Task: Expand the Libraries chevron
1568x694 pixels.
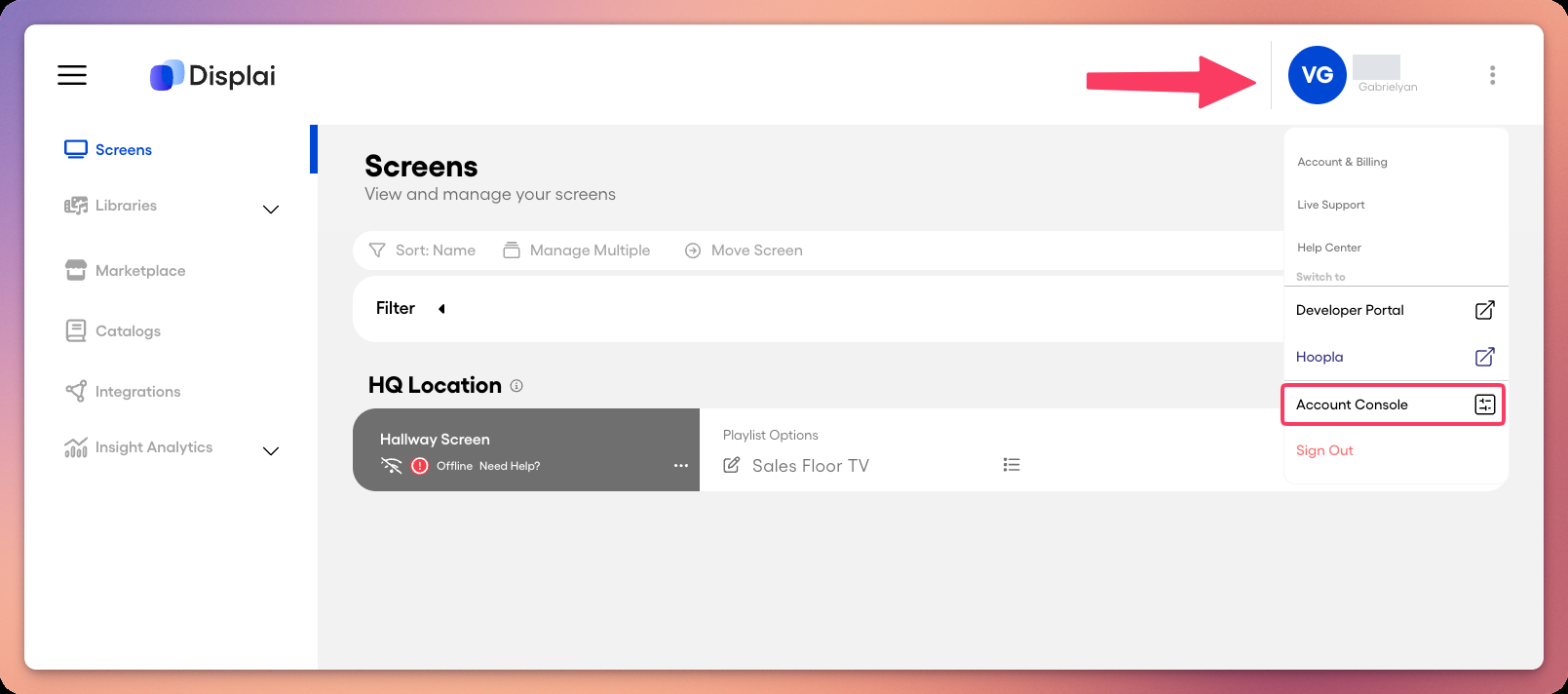Action: point(271,210)
